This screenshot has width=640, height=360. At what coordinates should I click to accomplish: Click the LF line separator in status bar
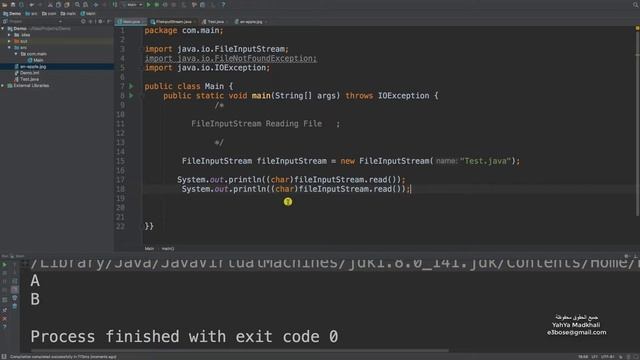click(x=594, y=357)
